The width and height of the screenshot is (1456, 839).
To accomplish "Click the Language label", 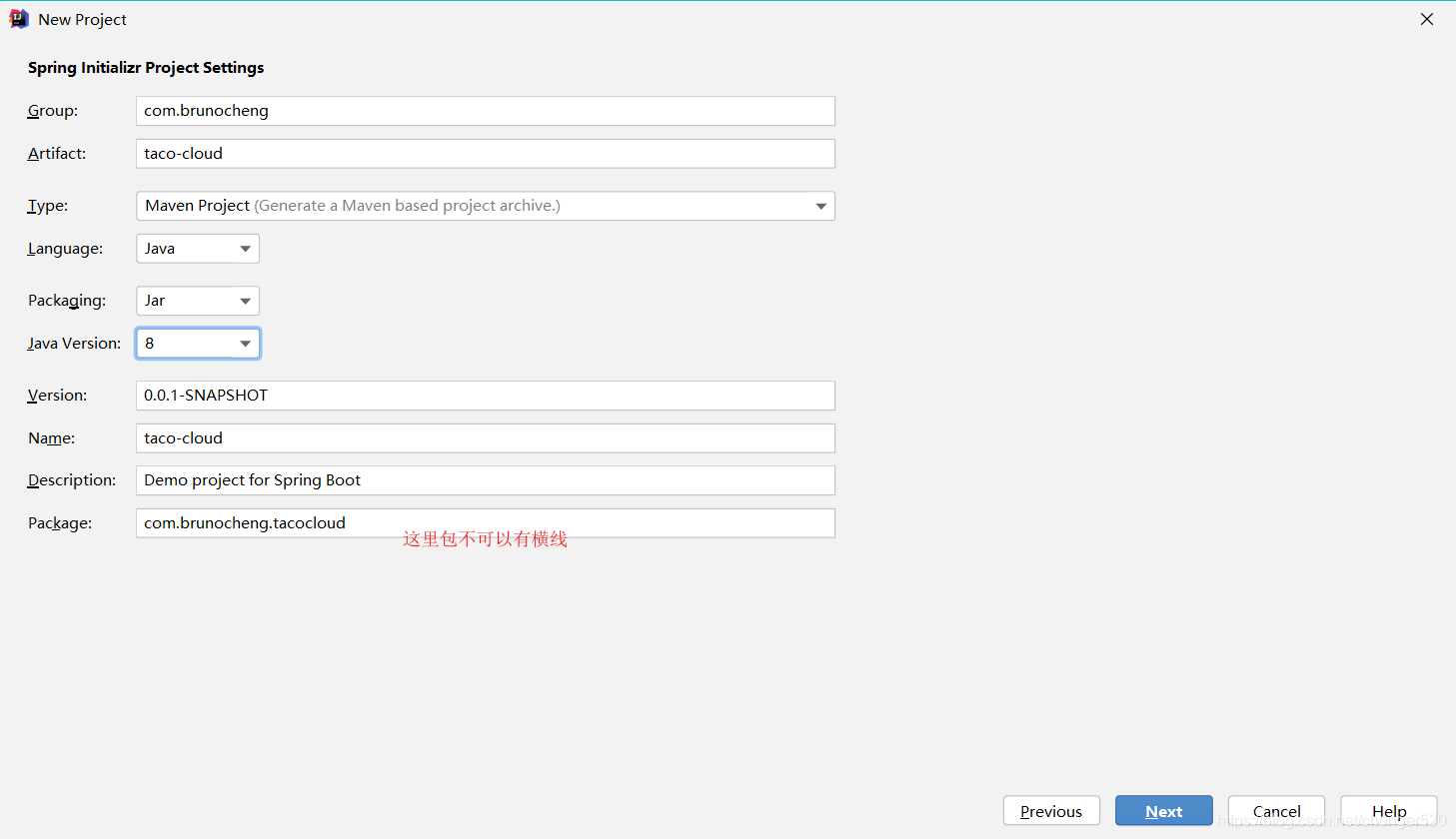I will pos(65,249).
